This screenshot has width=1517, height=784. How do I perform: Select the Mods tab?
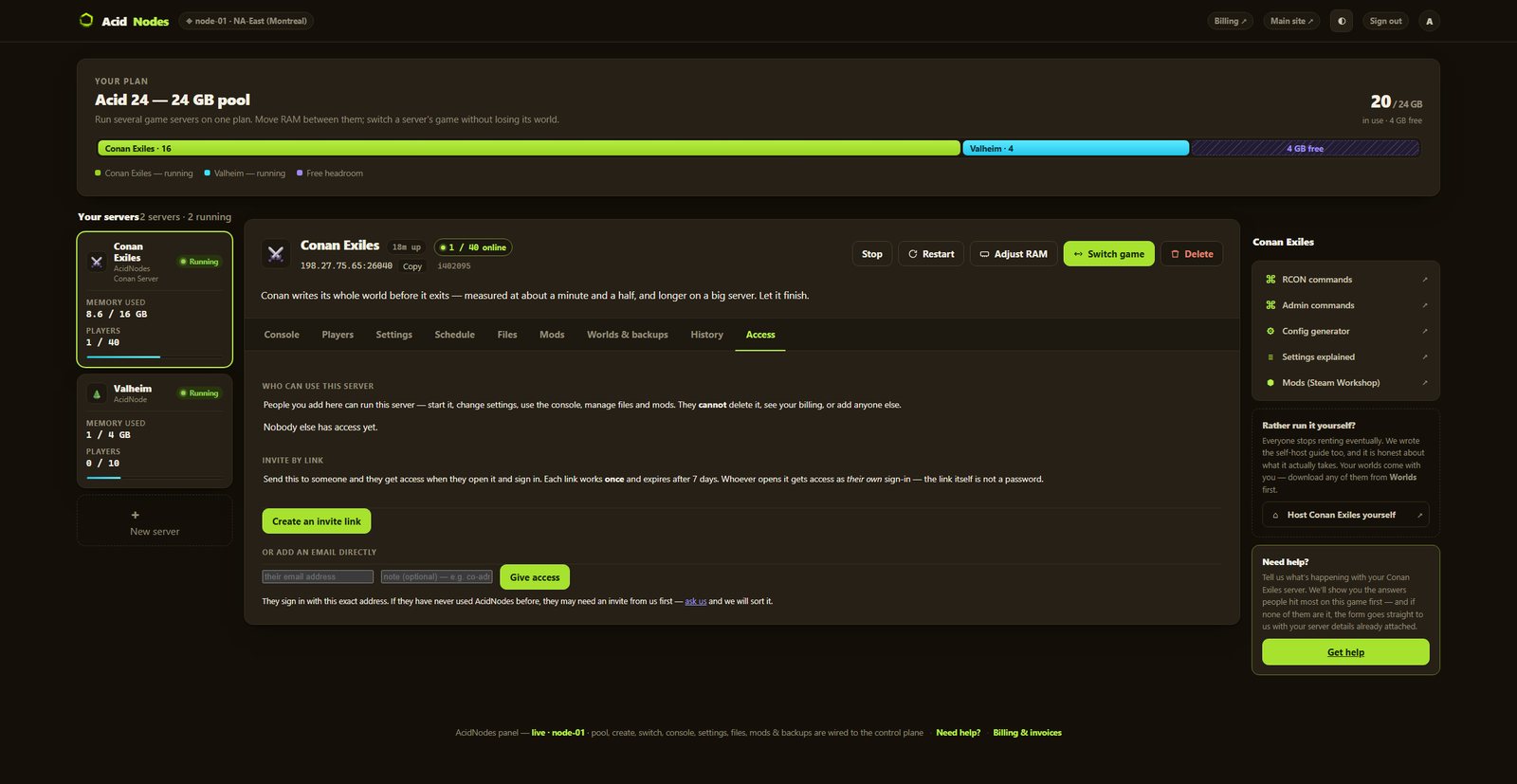click(x=552, y=335)
